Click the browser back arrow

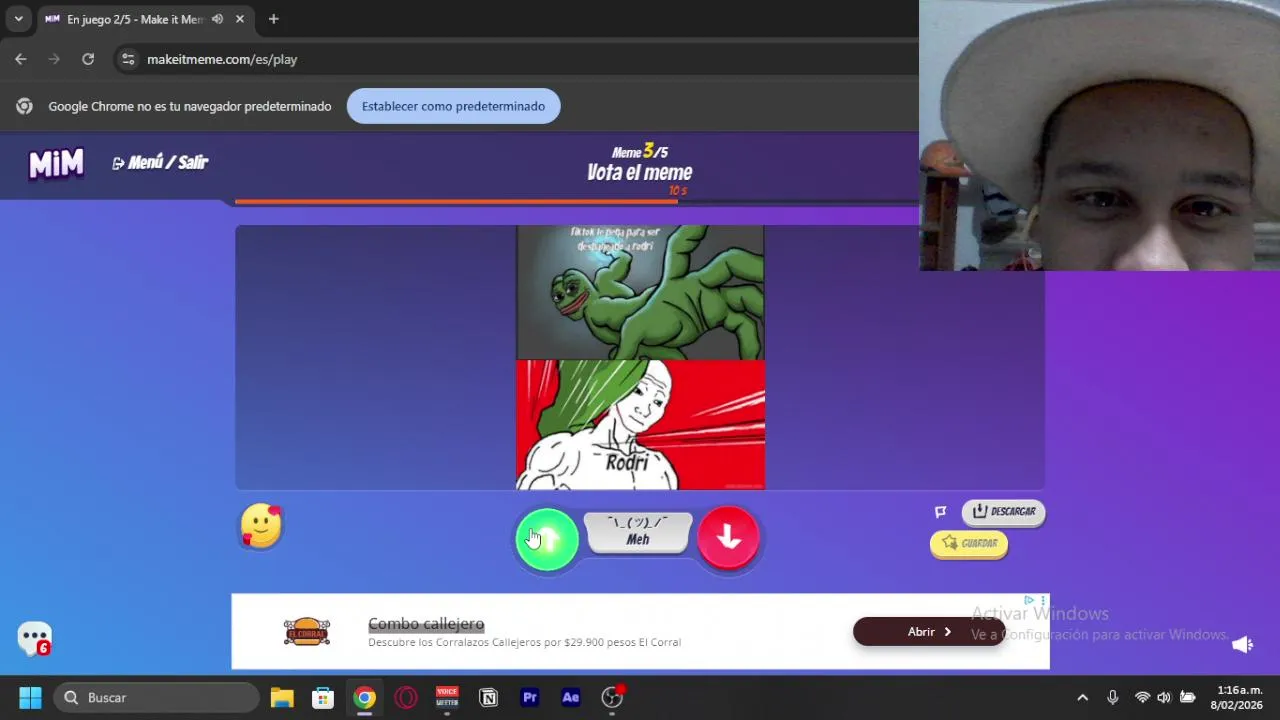click(21, 59)
